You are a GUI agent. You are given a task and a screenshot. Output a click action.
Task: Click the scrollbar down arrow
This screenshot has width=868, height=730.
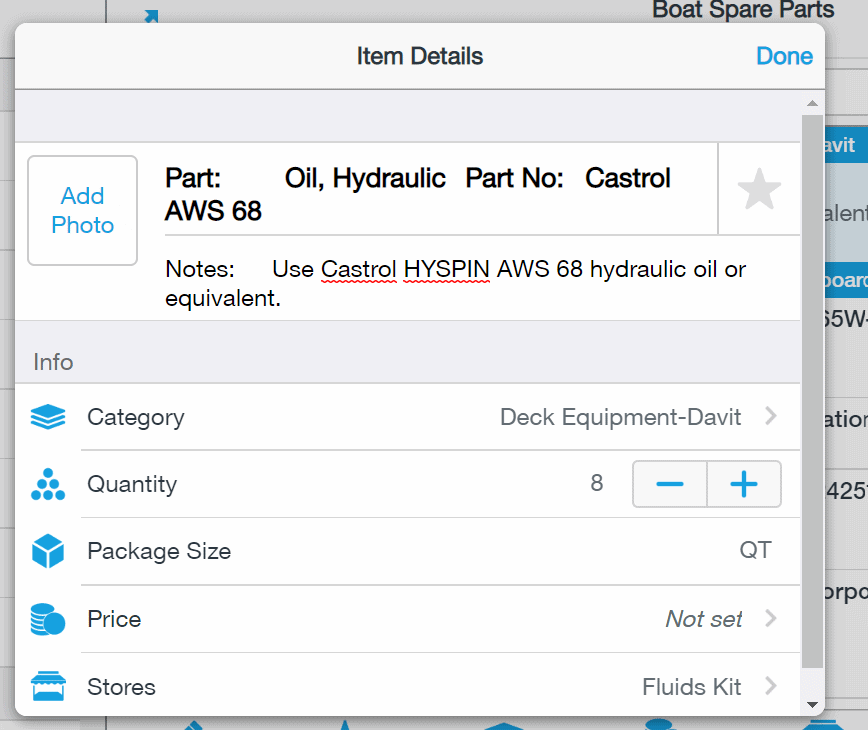(x=812, y=705)
